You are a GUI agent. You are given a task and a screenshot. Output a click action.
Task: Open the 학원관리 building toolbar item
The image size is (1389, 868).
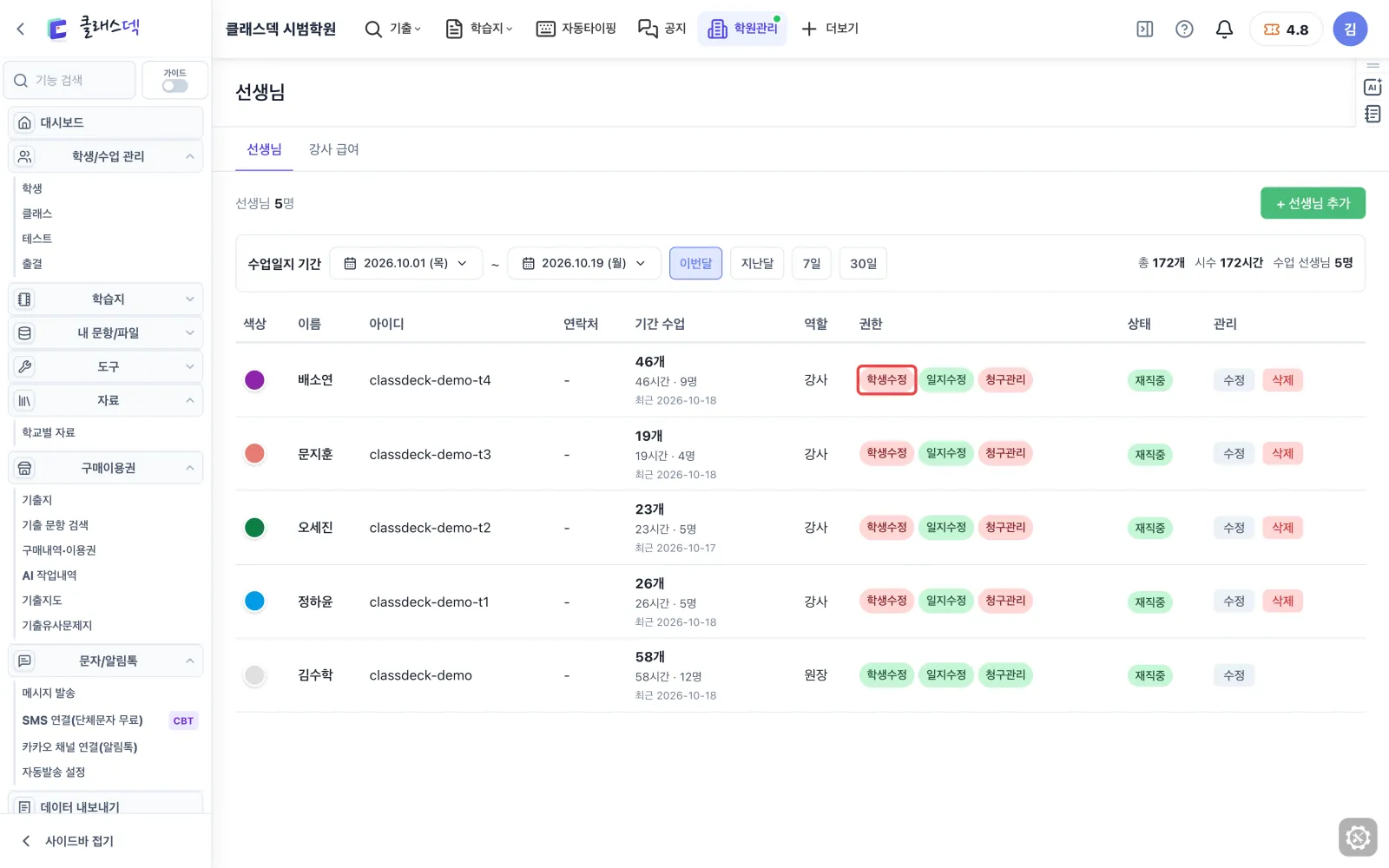[742, 29]
